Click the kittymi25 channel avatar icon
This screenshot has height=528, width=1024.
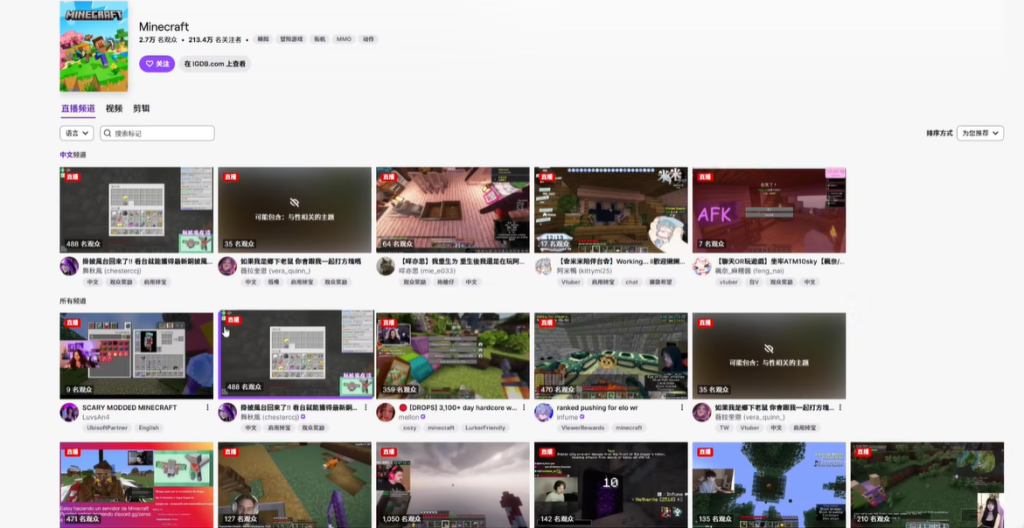tap(543, 266)
